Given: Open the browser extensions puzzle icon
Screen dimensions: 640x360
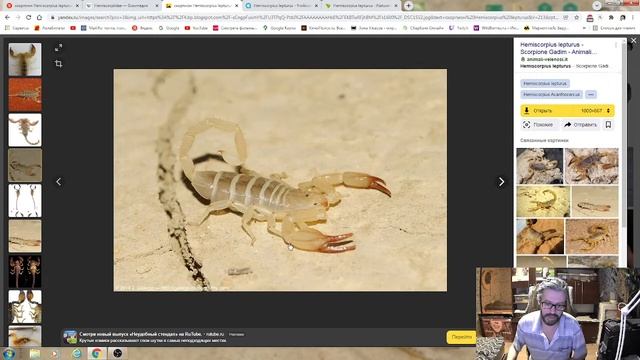Looking at the screenshot, I should (611, 18).
